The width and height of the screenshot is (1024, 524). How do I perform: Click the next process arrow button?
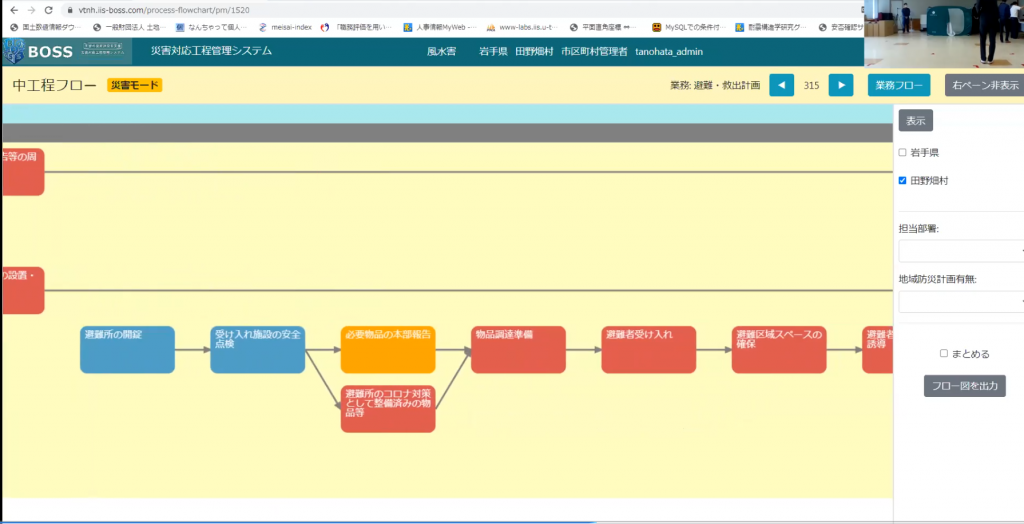(841, 86)
